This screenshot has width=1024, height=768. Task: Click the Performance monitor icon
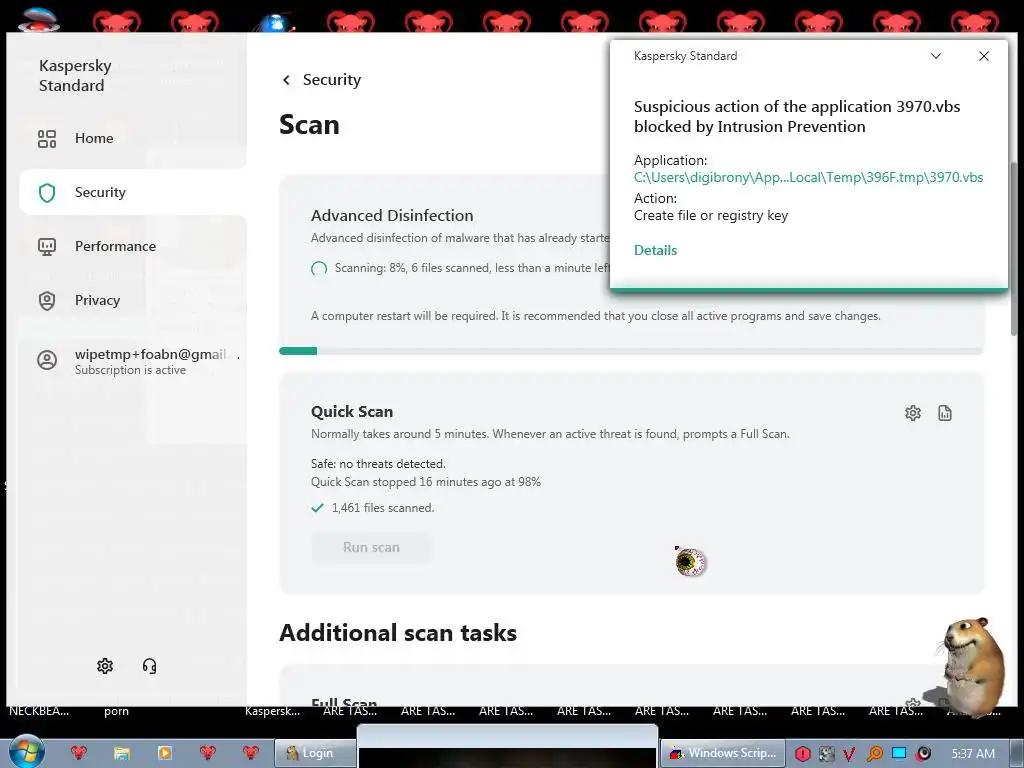coord(47,246)
